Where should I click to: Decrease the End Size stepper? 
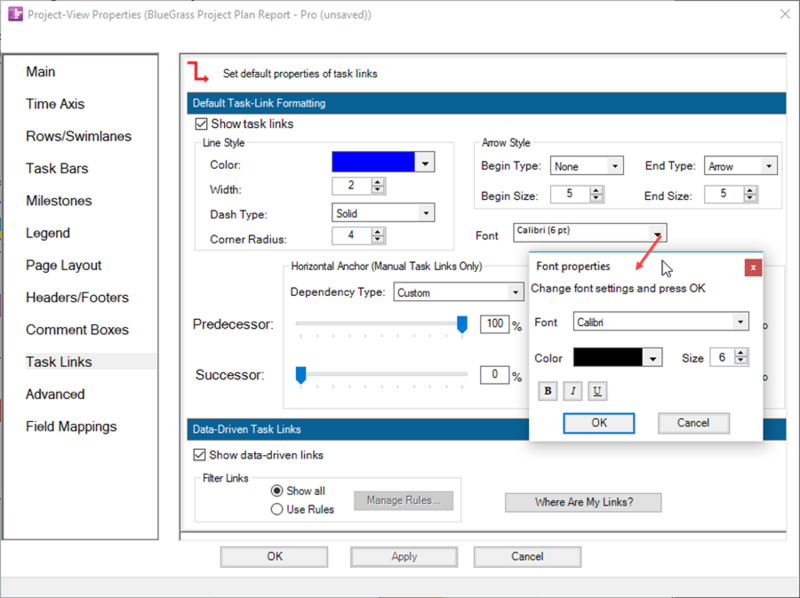[x=750, y=198]
